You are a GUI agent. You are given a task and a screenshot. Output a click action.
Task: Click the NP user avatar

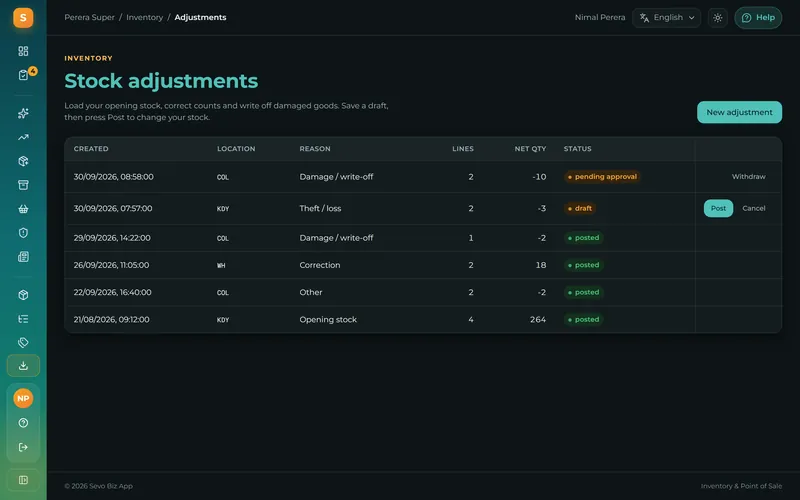pos(23,398)
